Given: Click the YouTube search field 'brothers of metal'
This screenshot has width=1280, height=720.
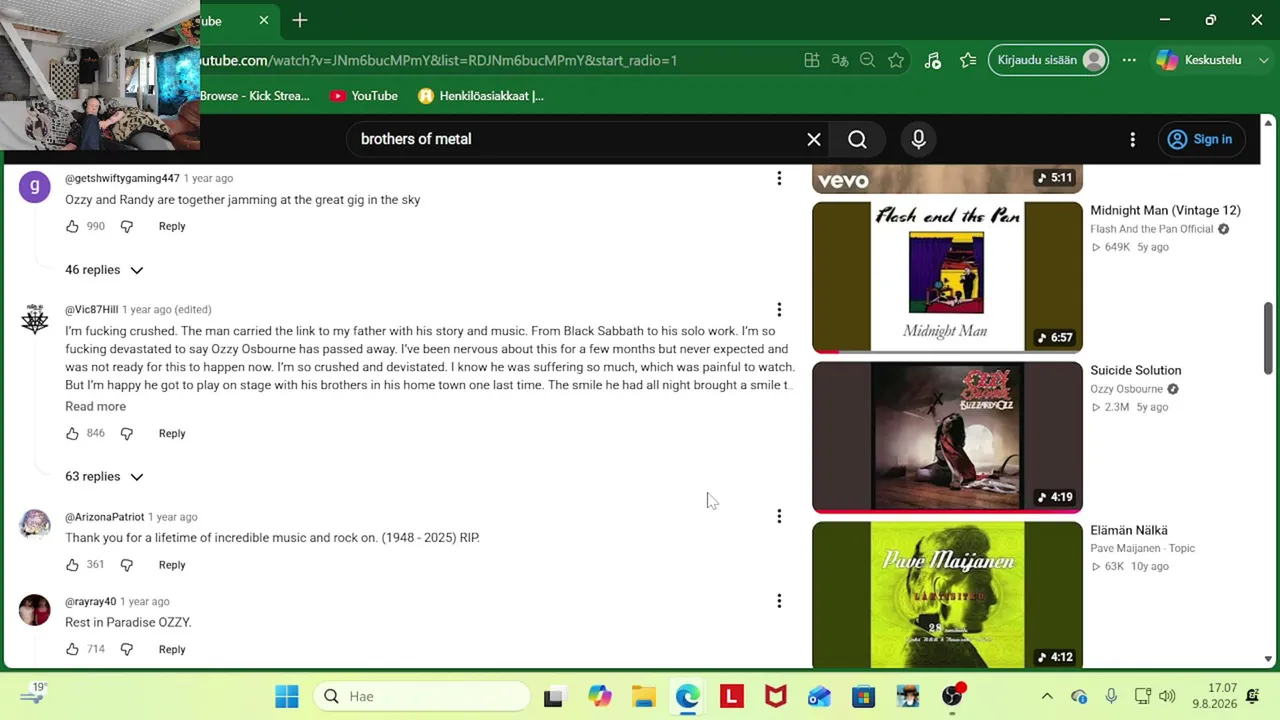Looking at the screenshot, I should [x=580, y=139].
